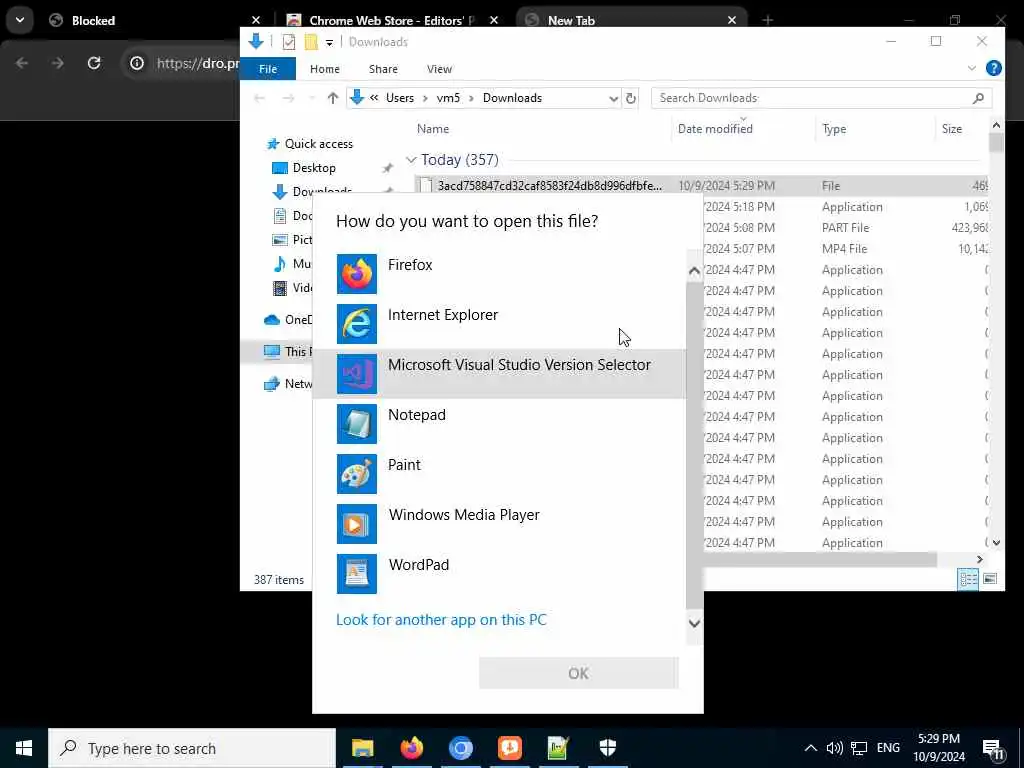Pick Notepad to open this file

click(x=499, y=424)
